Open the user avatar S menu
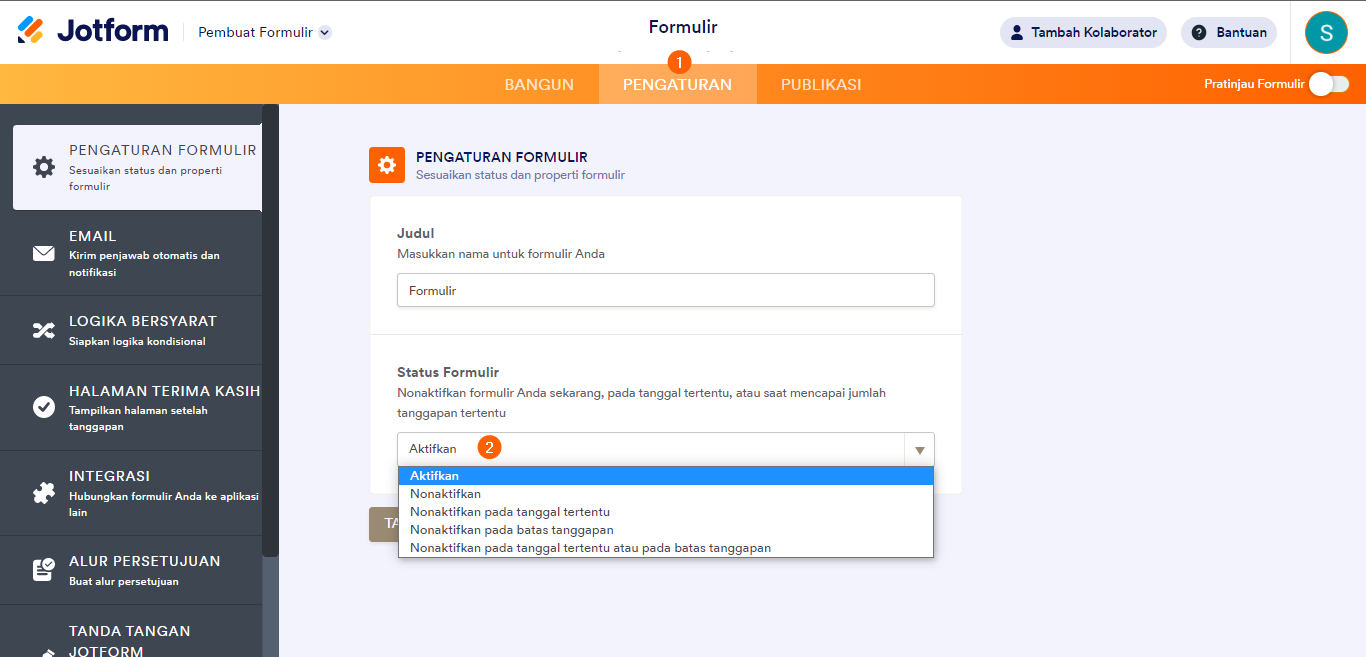 click(x=1326, y=32)
